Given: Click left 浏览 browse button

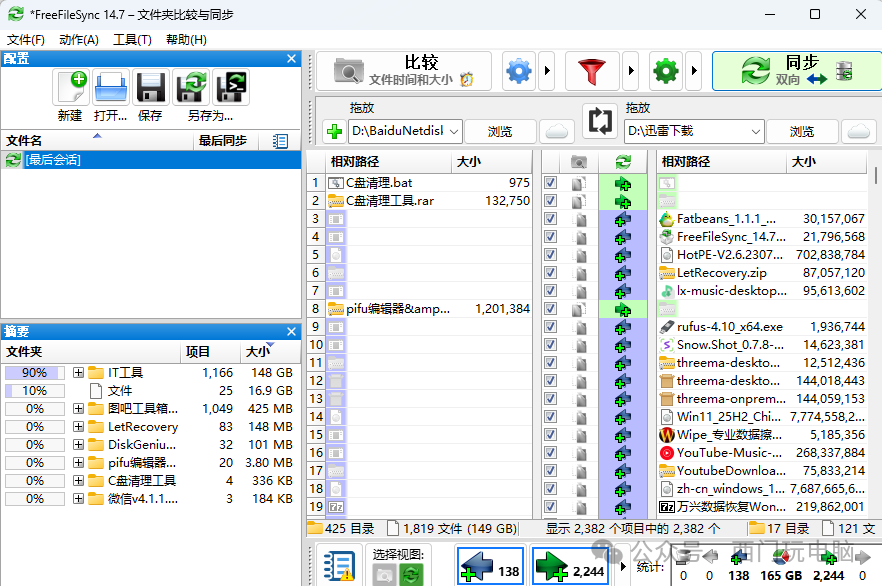Looking at the screenshot, I should tap(500, 132).
